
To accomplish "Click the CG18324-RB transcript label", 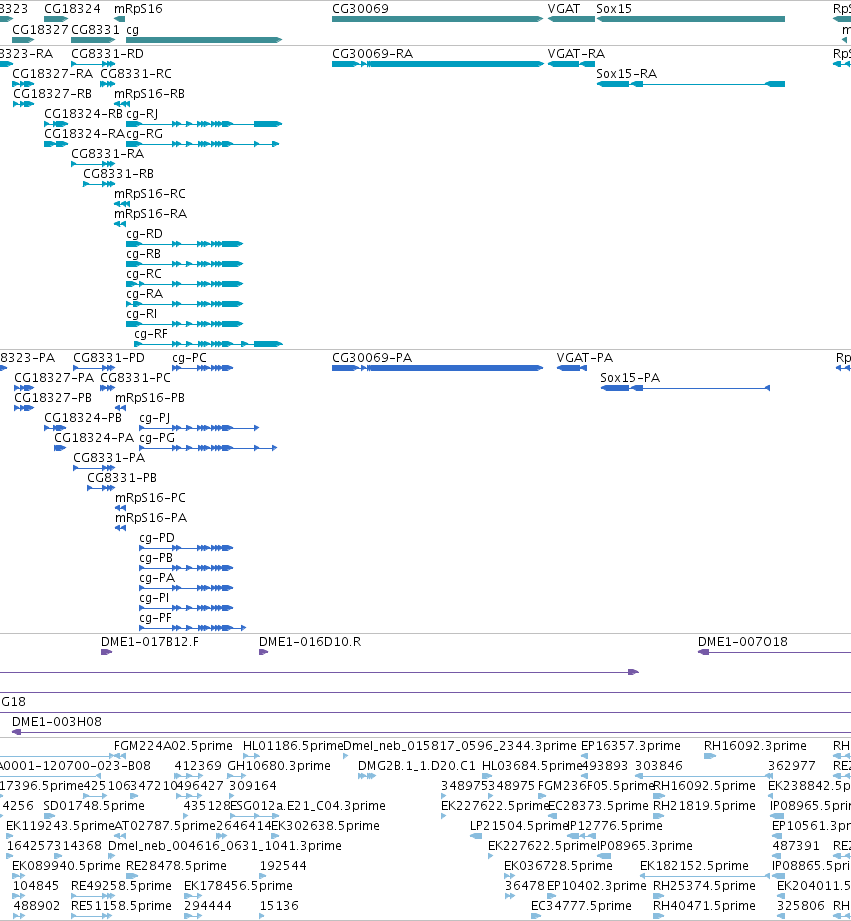I will click(83, 113).
